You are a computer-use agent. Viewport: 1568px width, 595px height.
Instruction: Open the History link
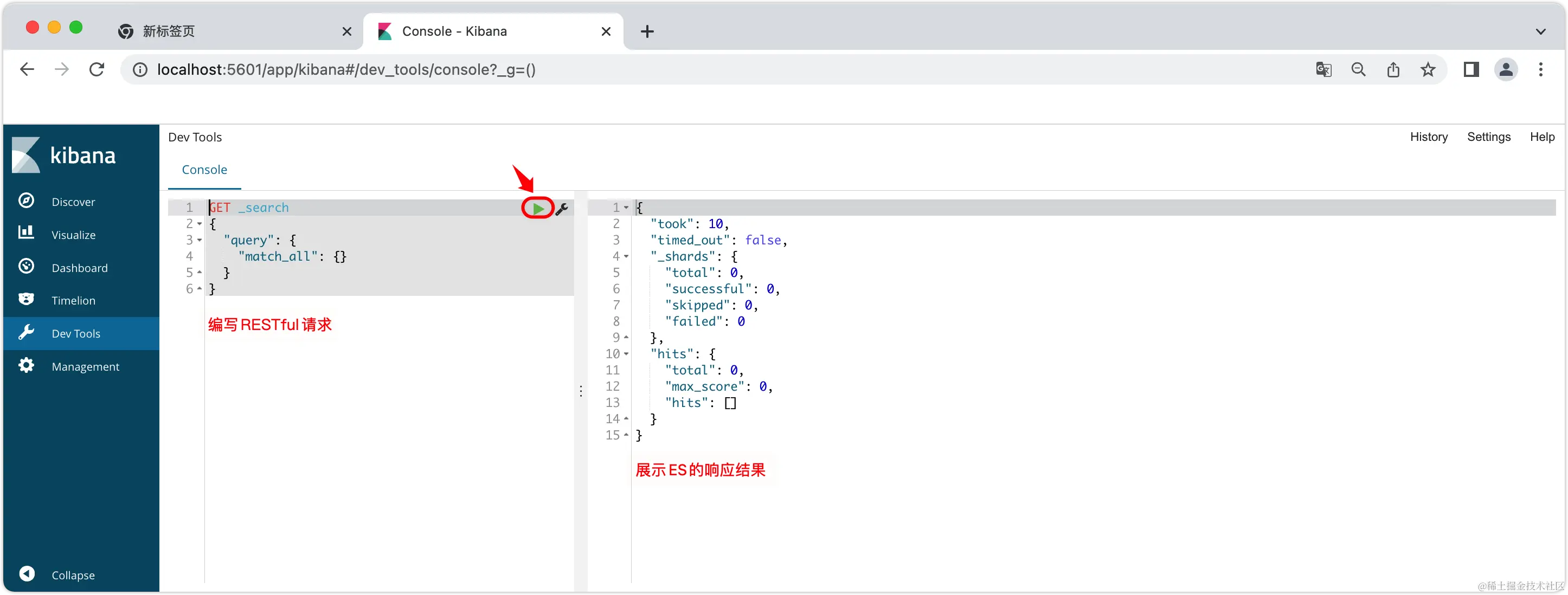pos(1428,137)
